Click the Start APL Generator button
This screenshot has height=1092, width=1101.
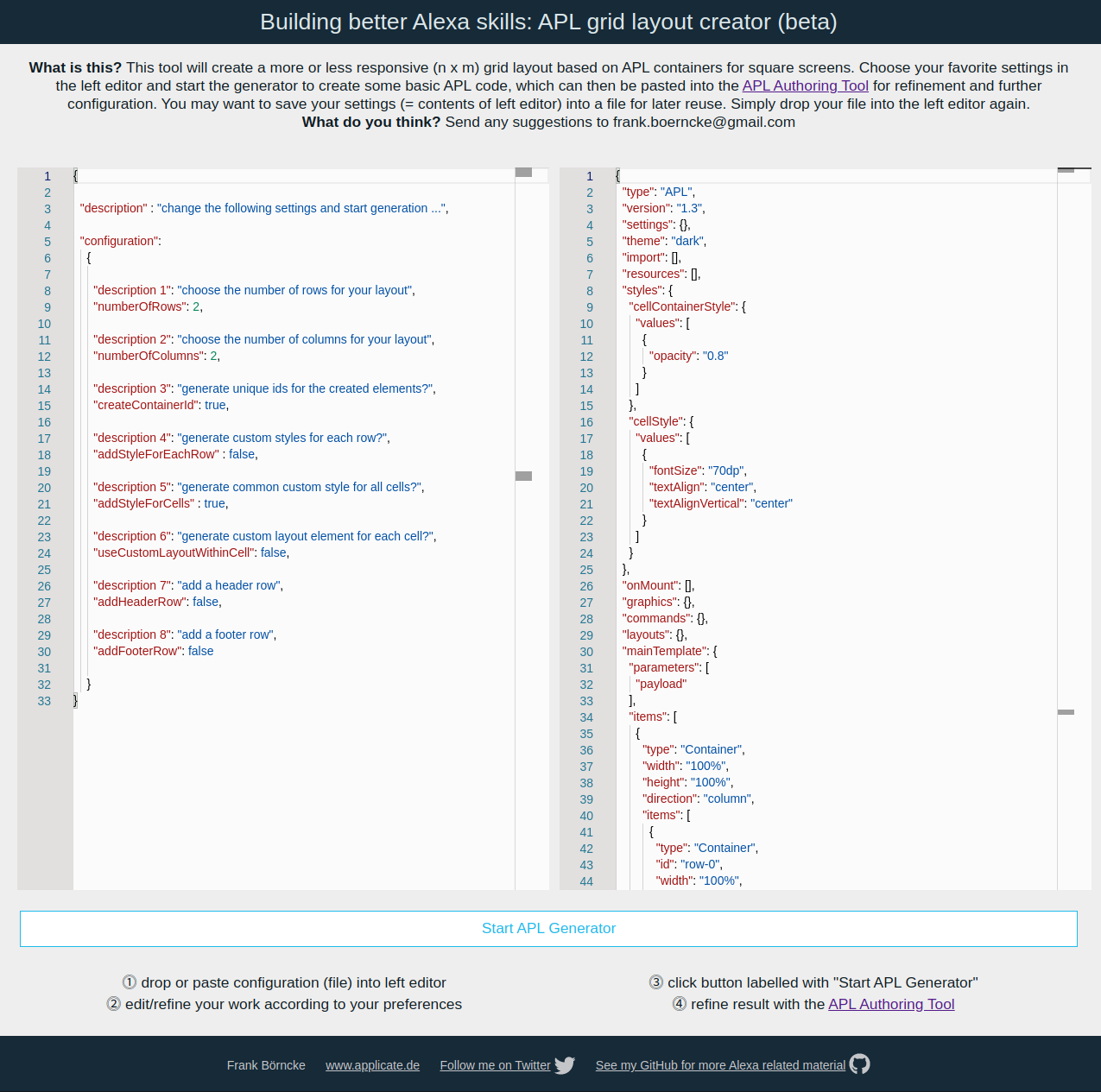(x=548, y=929)
